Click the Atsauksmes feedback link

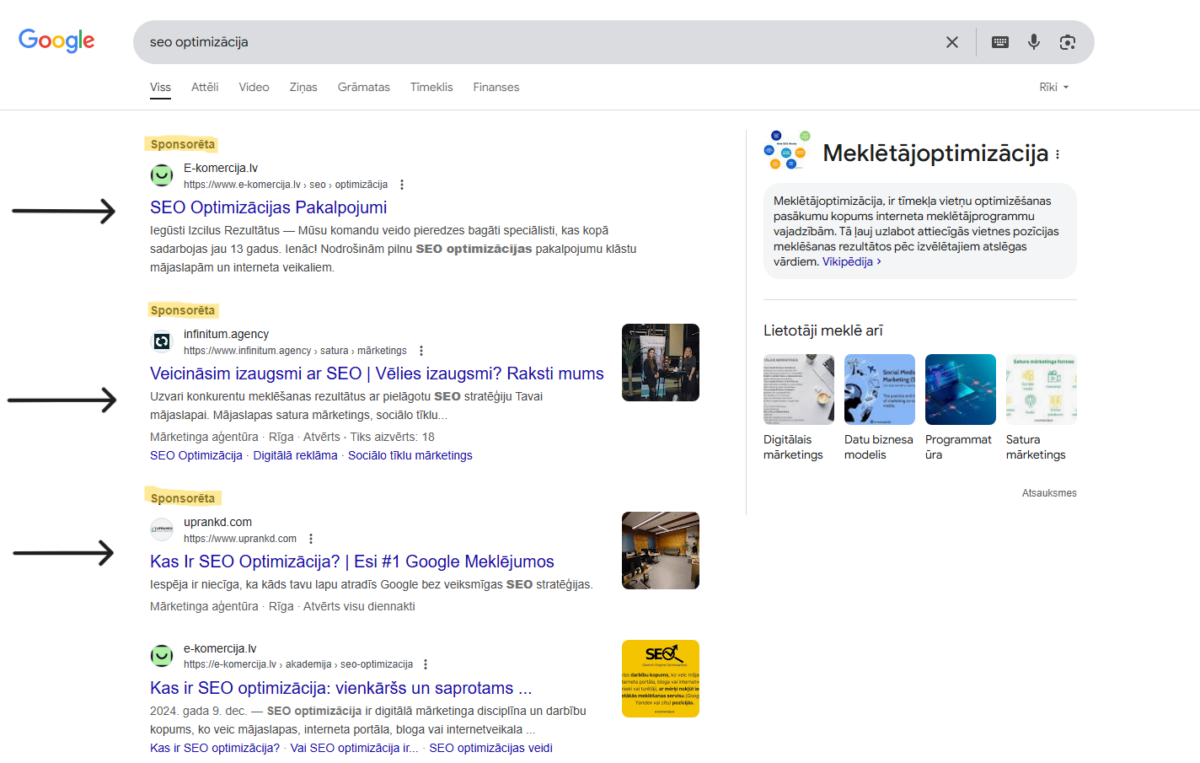[x=1049, y=492]
